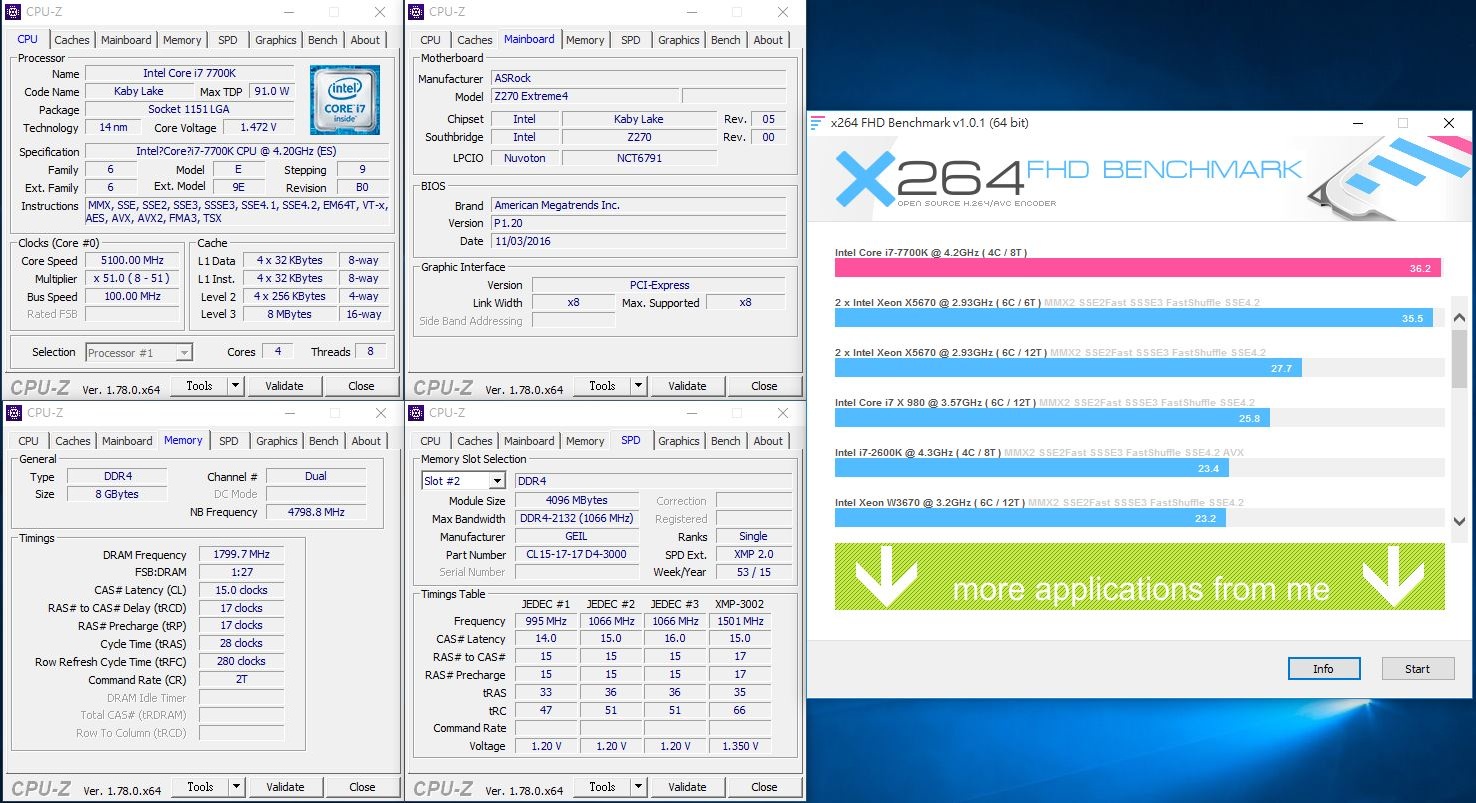Click the x264 FHD Benchmark title bar icon
This screenshot has height=803, width=1476.
click(x=818, y=123)
